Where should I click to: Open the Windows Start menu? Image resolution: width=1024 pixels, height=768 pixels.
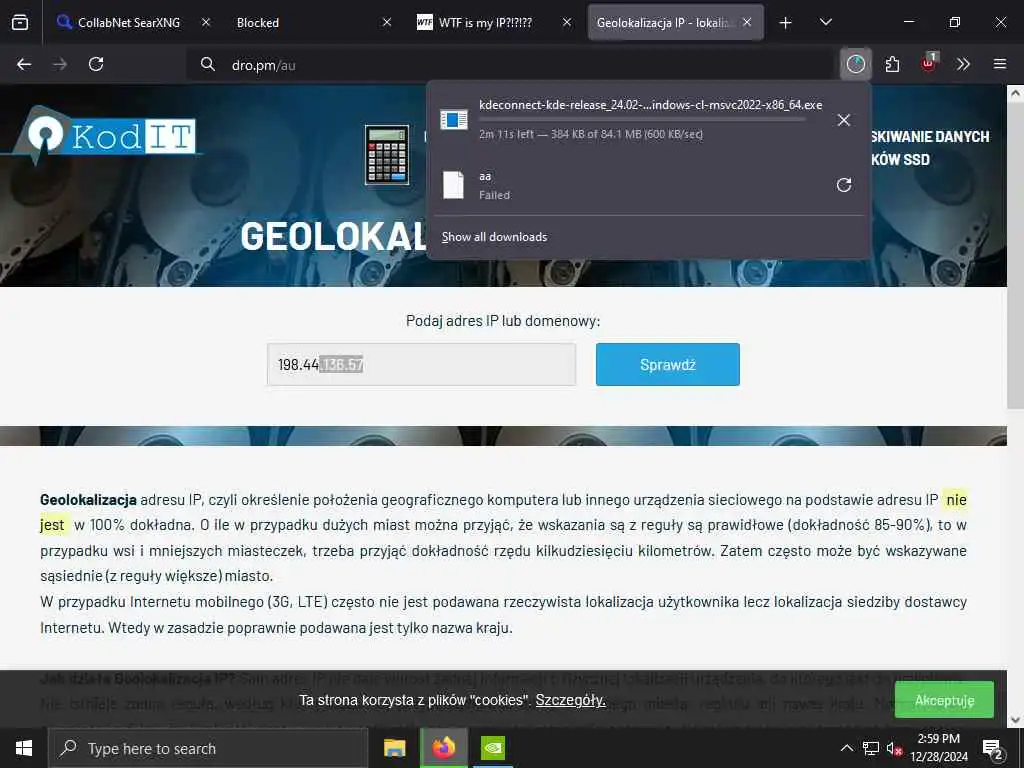point(24,748)
